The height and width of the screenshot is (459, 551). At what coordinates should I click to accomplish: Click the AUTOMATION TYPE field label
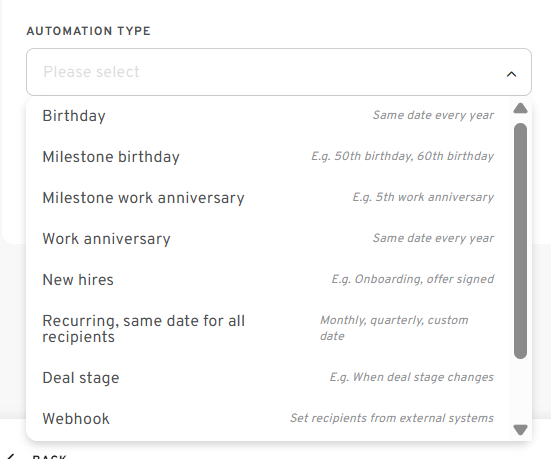89,31
